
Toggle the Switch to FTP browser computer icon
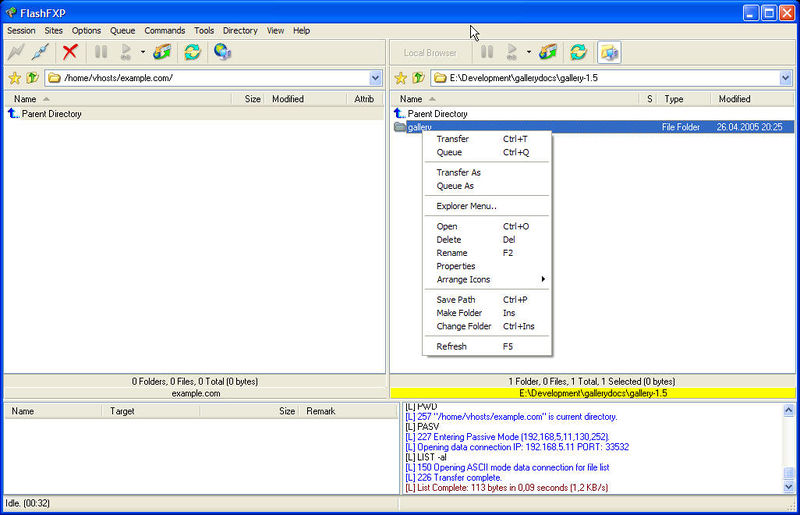click(609, 52)
